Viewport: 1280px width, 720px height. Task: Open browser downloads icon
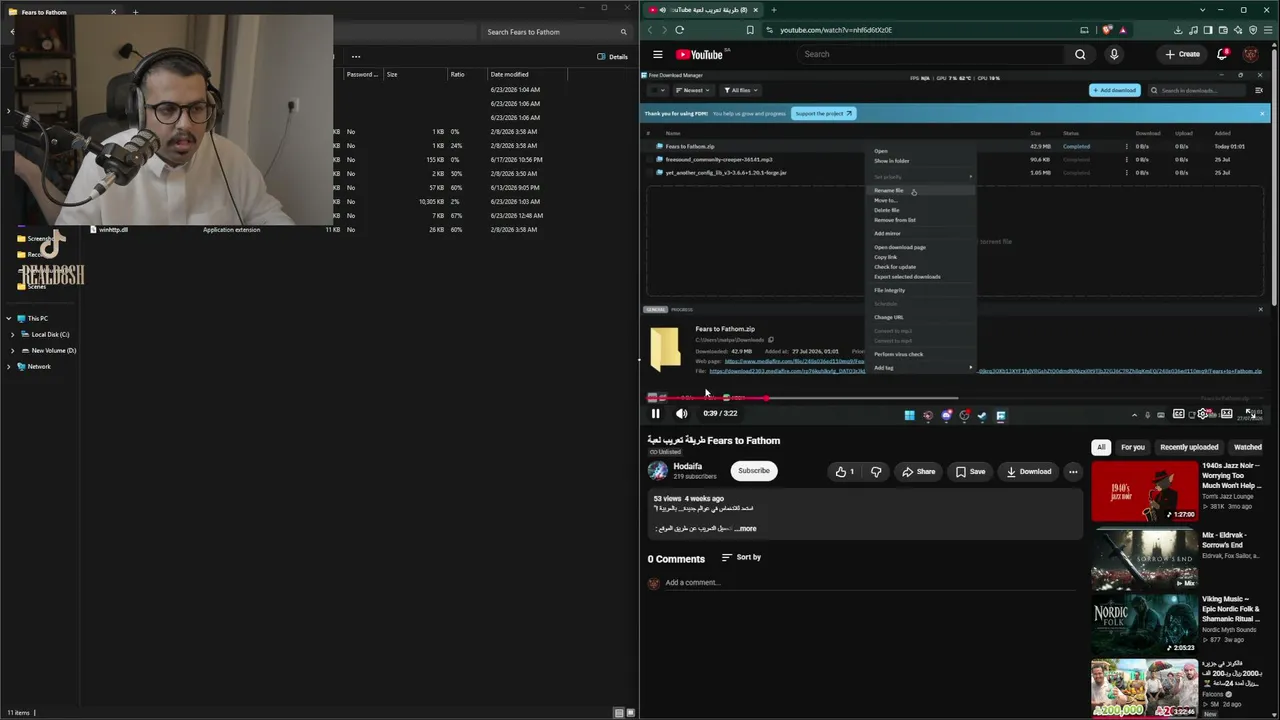coord(1178,30)
